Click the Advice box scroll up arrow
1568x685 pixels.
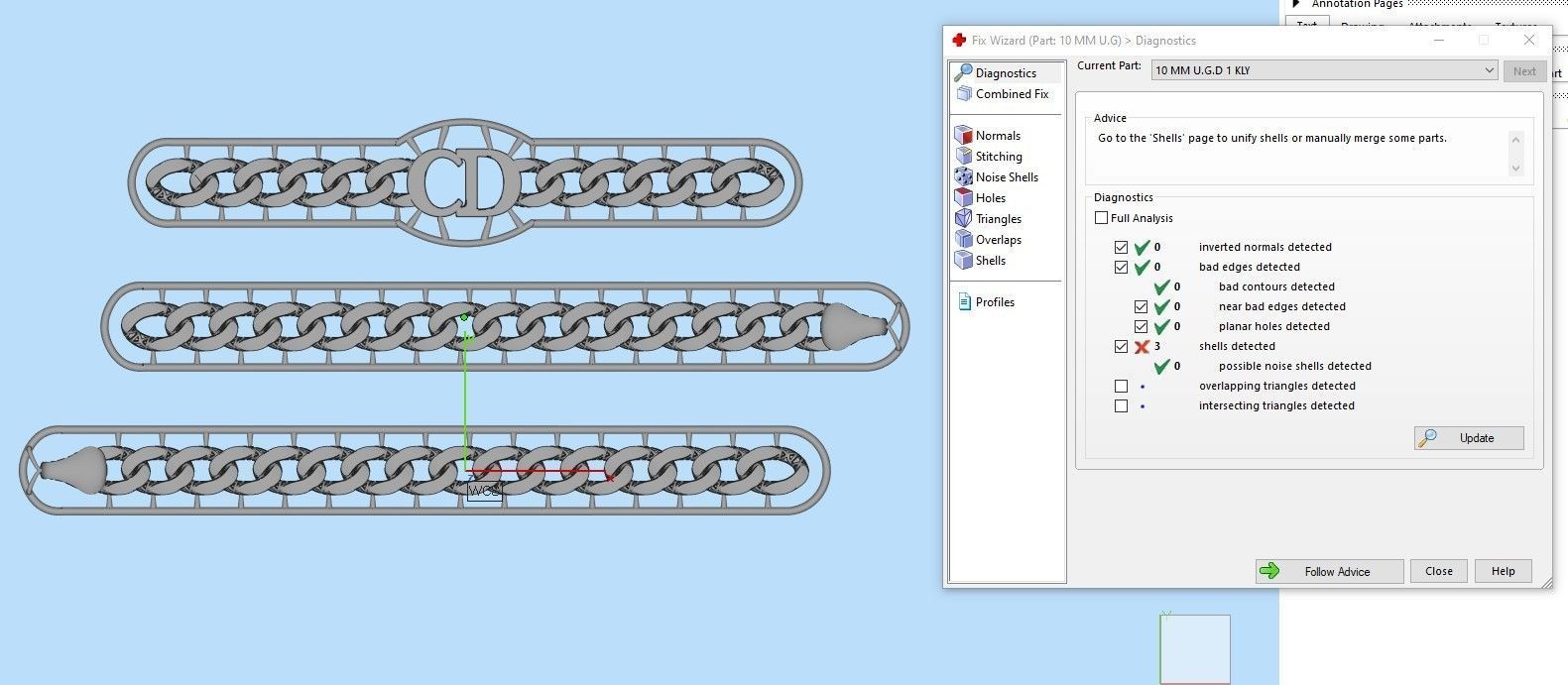click(x=1515, y=139)
